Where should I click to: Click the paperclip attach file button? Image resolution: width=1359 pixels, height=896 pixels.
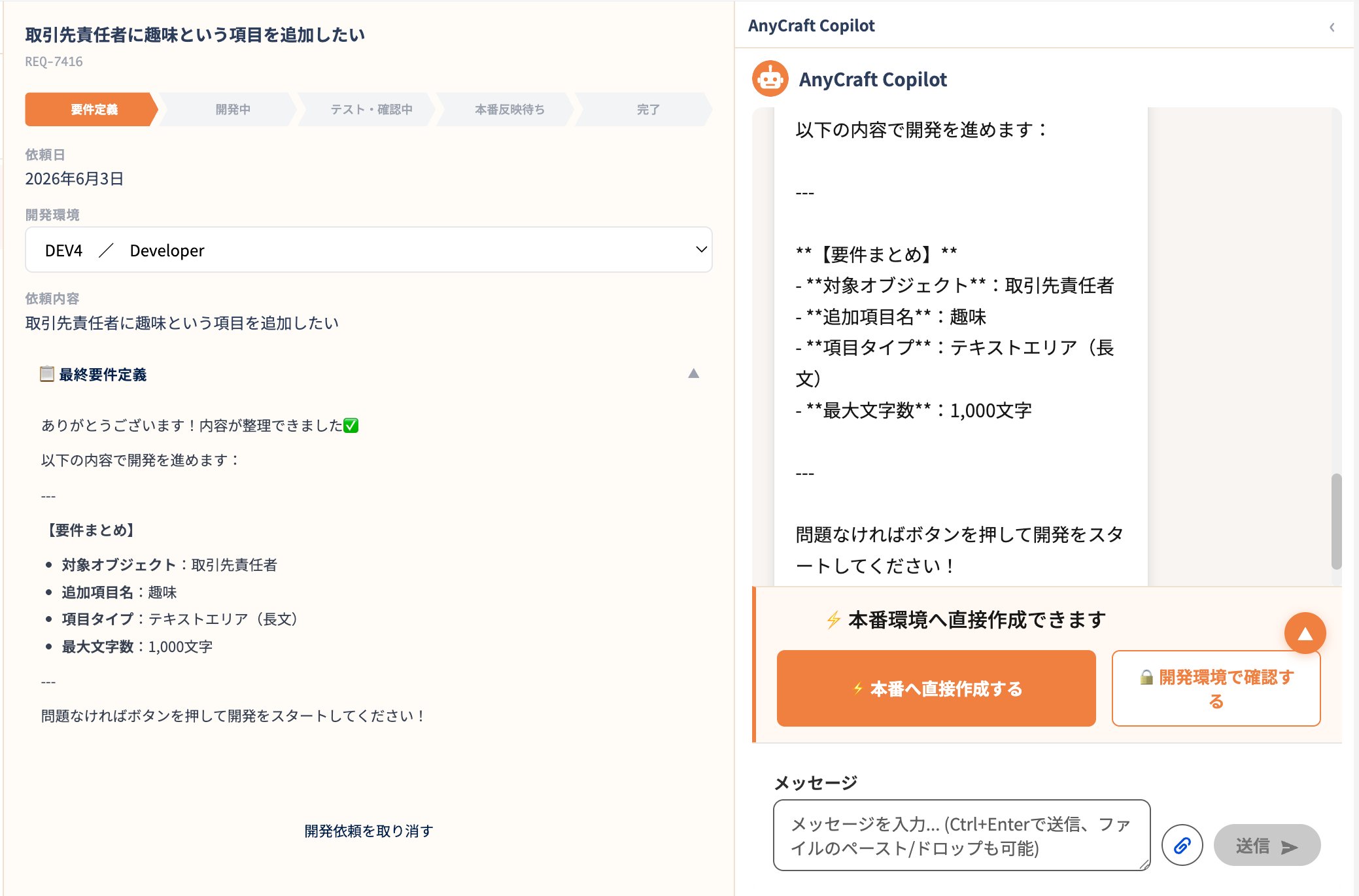tap(1182, 845)
